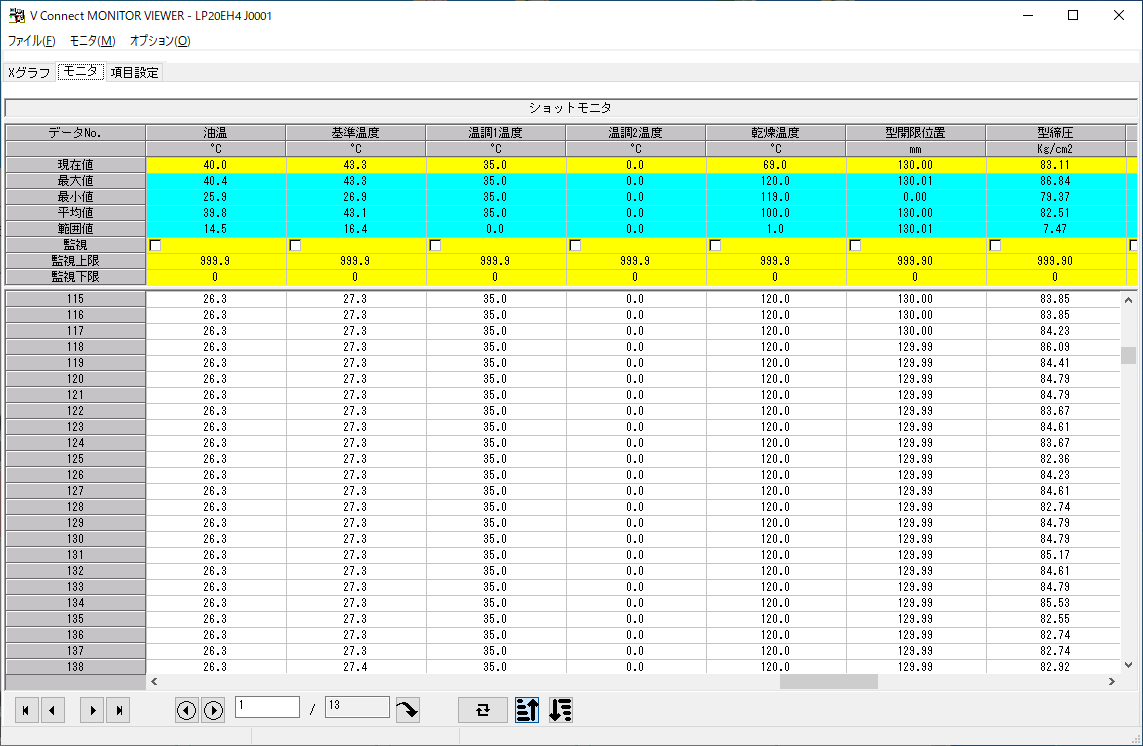The width and height of the screenshot is (1143, 746).
Task: Click the vertical scrollbar down arrow
Action: coord(1128,665)
